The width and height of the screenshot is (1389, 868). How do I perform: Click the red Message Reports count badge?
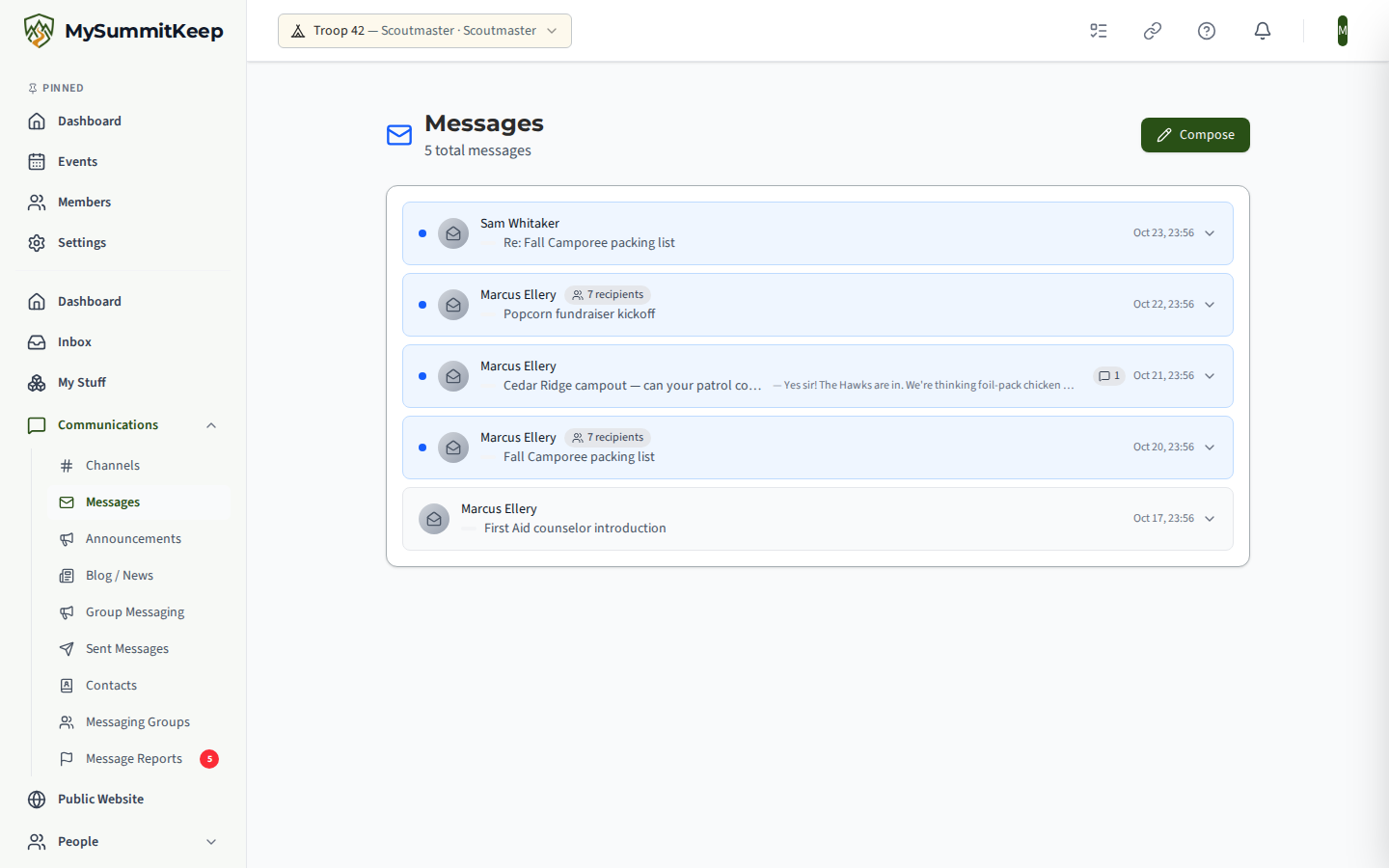209,759
